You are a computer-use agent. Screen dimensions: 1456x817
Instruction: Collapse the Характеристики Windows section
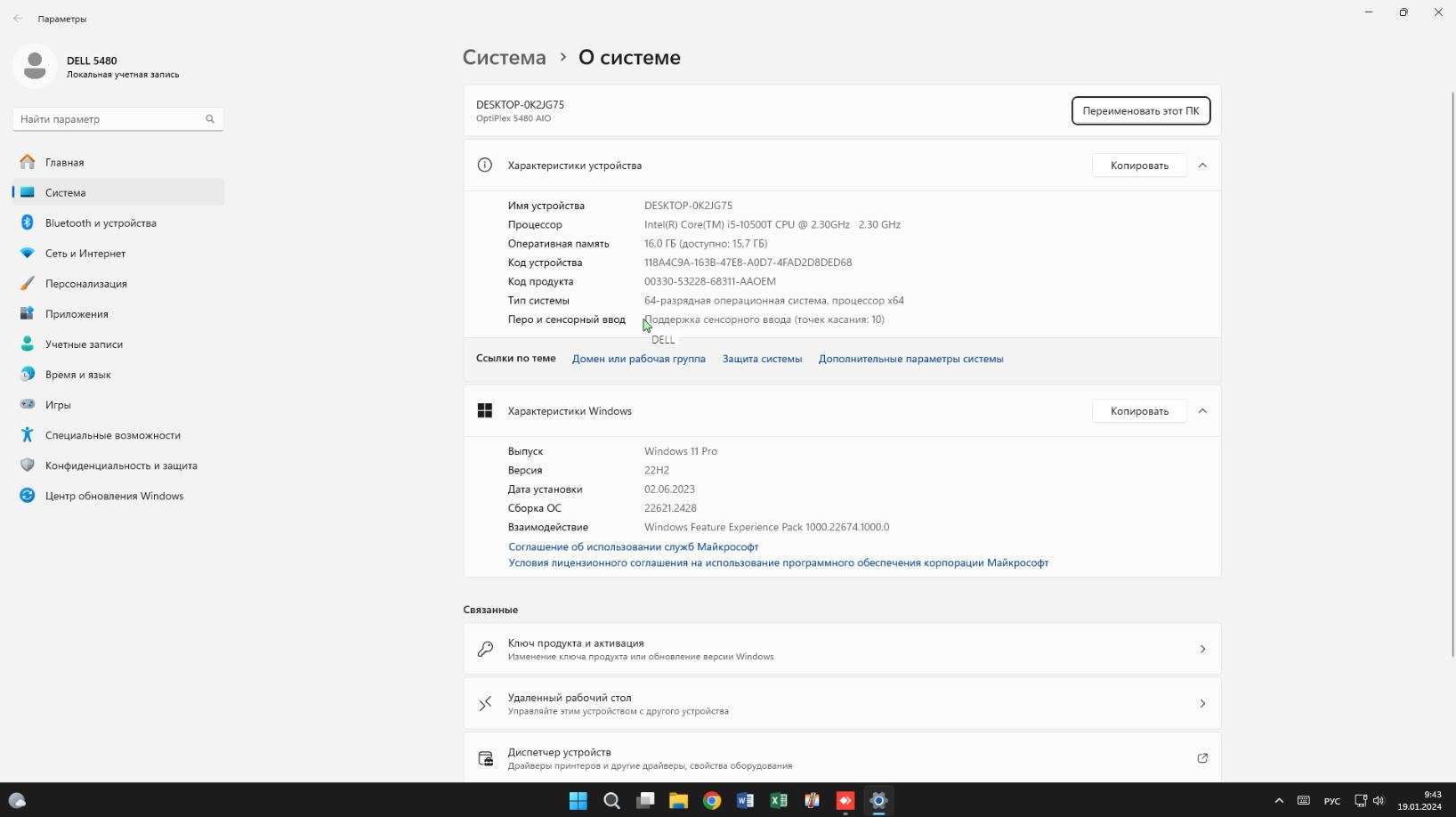(1202, 411)
